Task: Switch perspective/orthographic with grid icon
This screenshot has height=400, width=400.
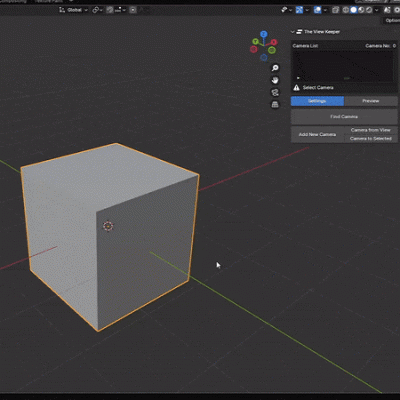Action: pyautogui.click(x=275, y=105)
